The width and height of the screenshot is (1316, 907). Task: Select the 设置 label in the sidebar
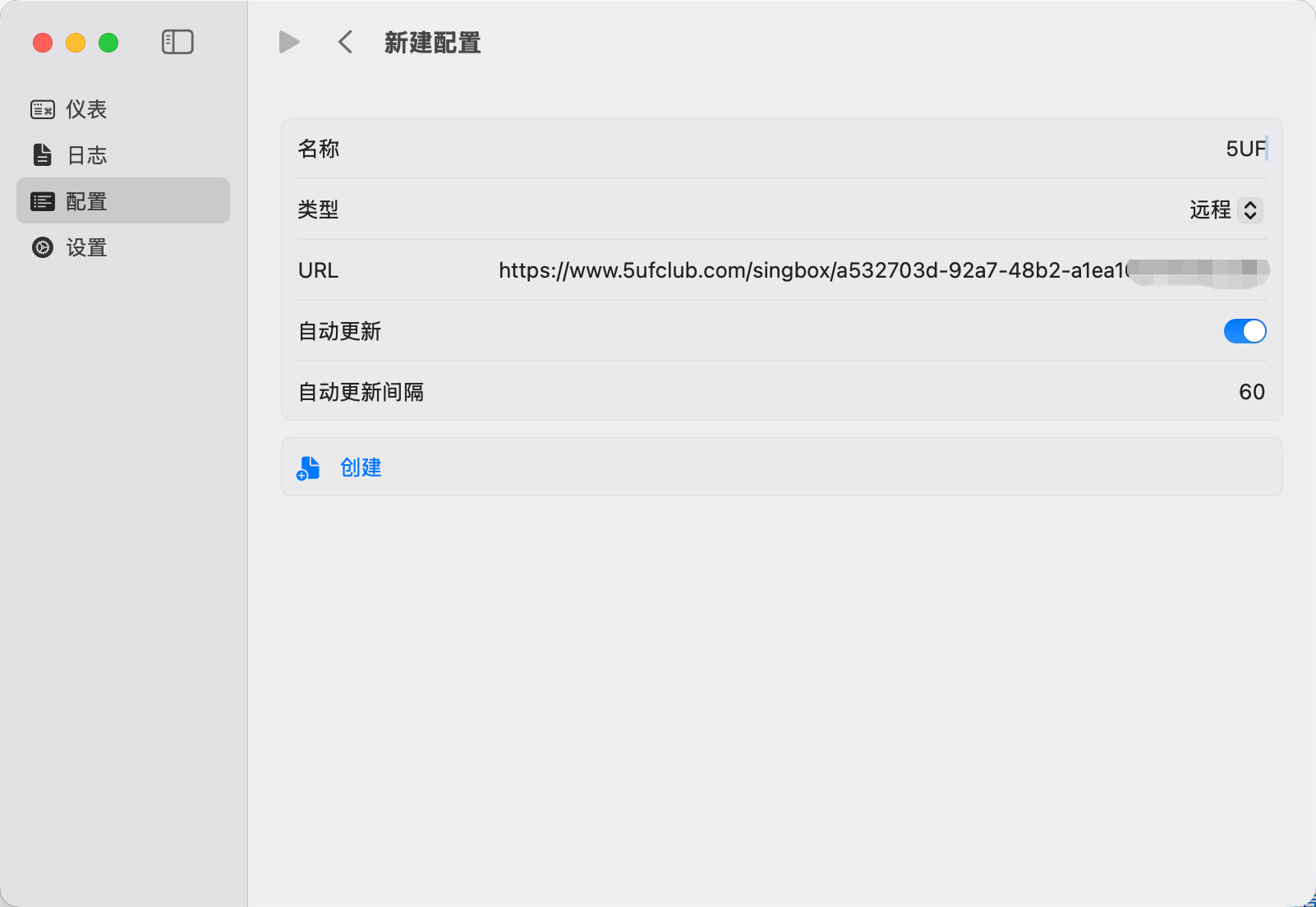click(x=86, y=247)
